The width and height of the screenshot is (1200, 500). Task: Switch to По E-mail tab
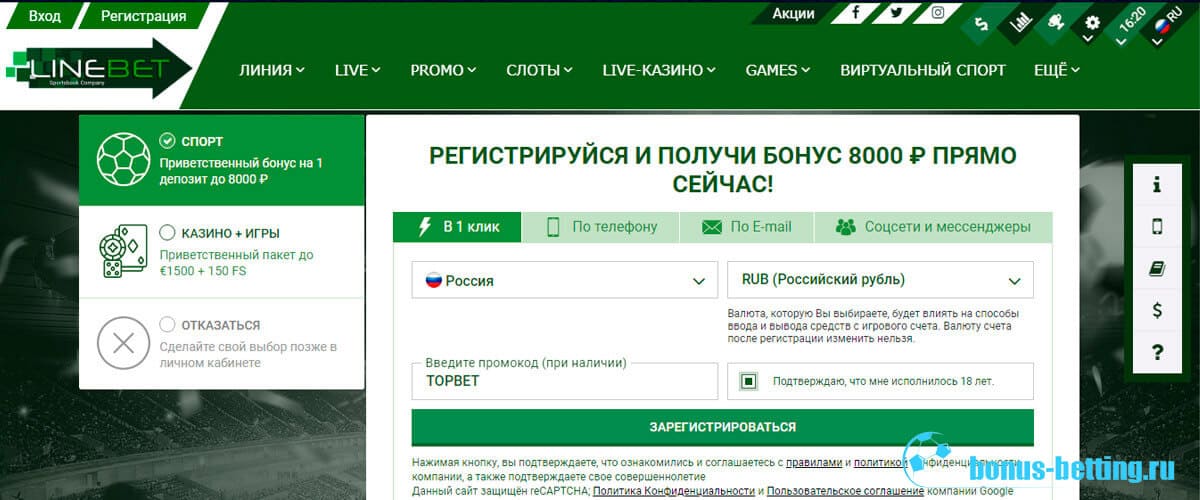coord(747,227)
